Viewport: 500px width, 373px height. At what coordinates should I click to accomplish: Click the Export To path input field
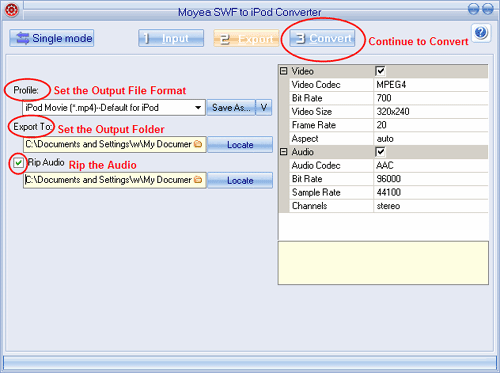click(115, 144)
